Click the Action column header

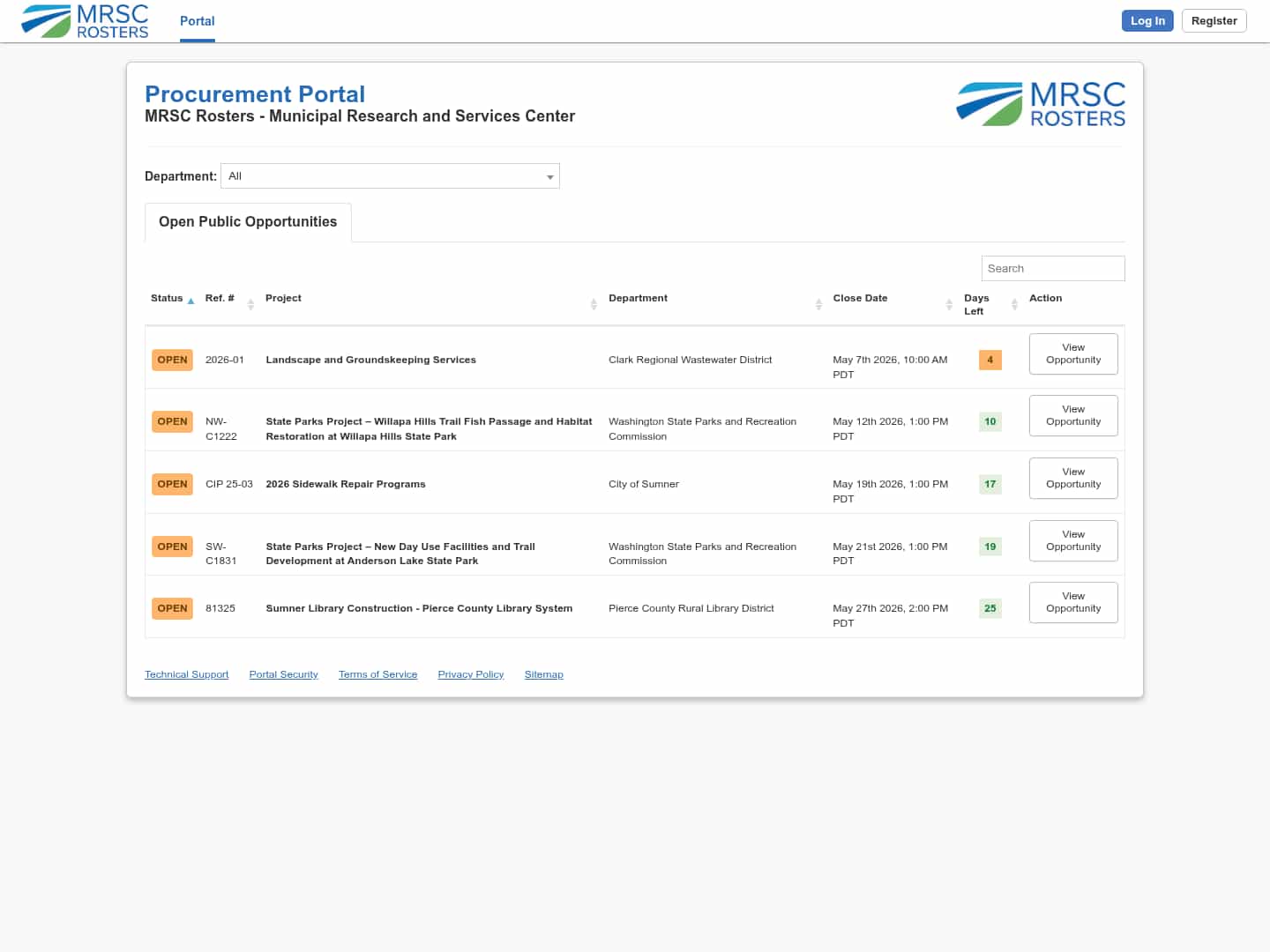(1046, 298)
